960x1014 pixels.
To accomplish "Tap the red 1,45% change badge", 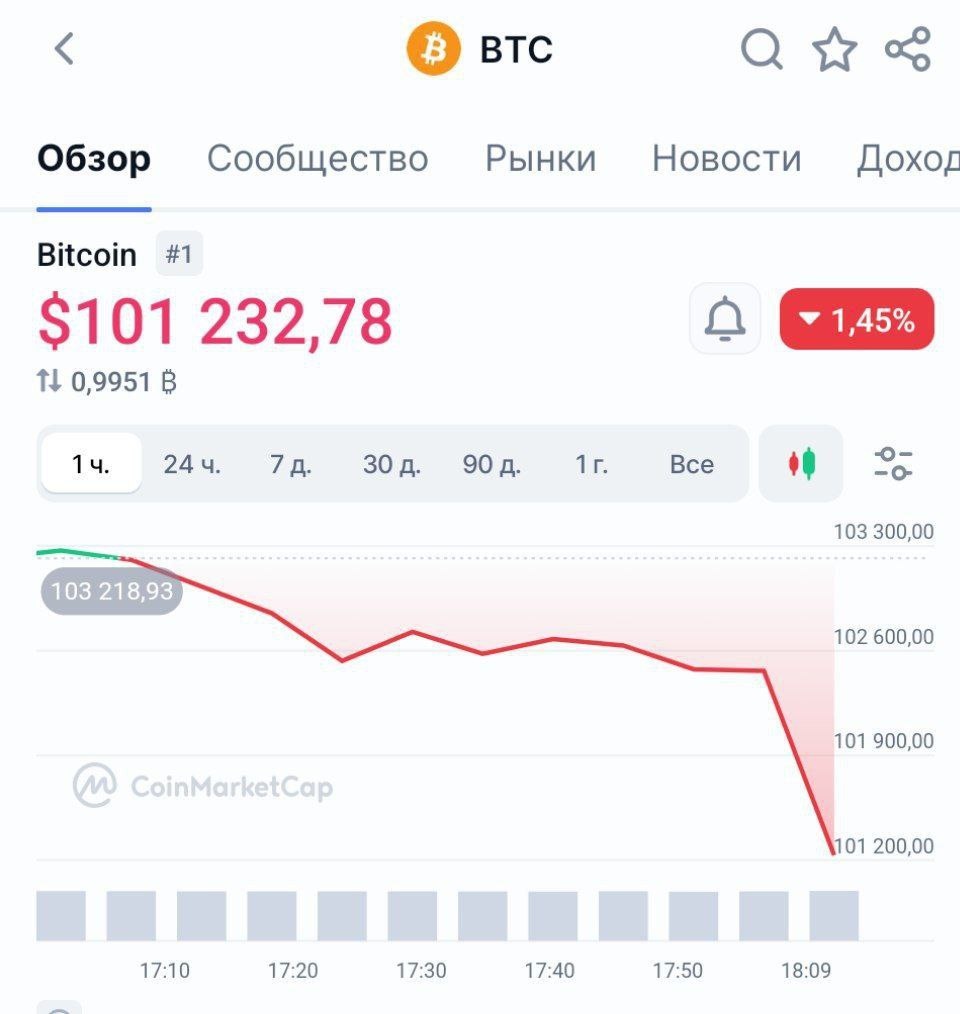I will 856,319.
